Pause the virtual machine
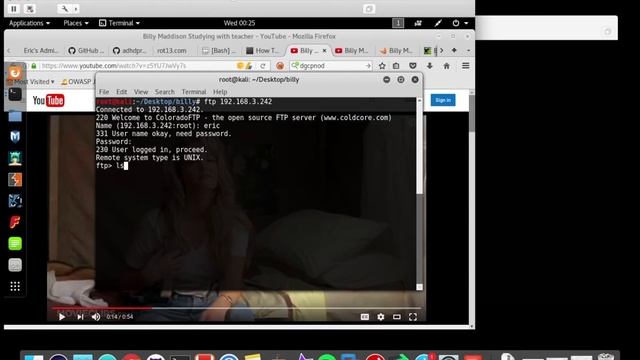This screenshot has height=360, width=640. pos(13,9)
